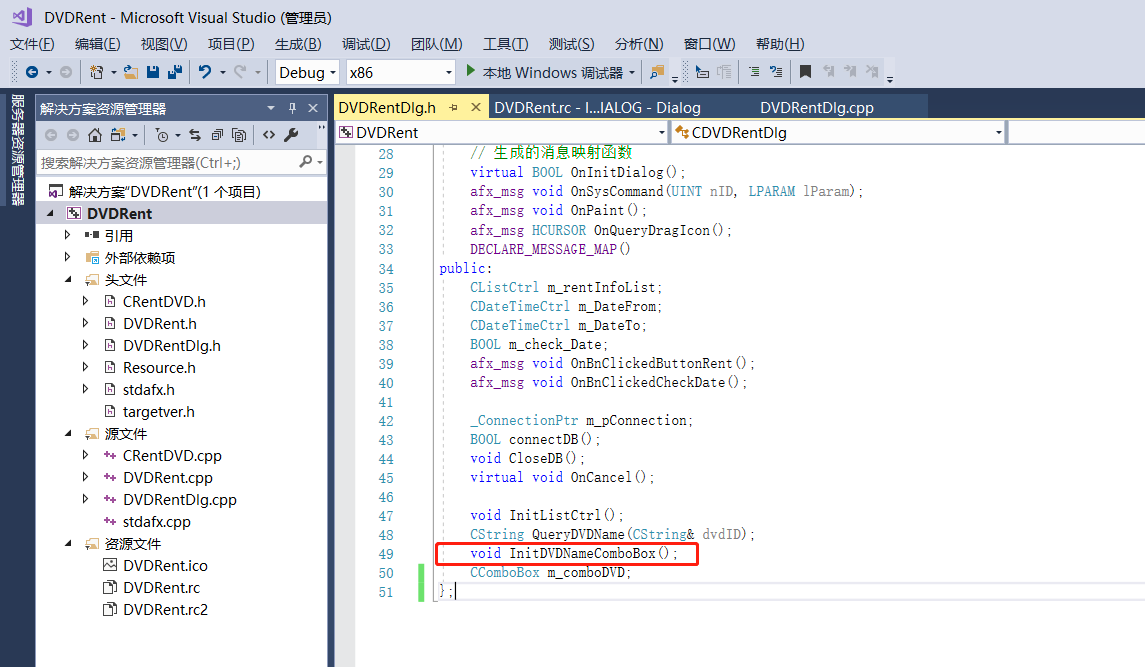This screenshot has height=667, width=1145.
Task: Expand the 外部依赖项 node
Action: pos(67,257)
